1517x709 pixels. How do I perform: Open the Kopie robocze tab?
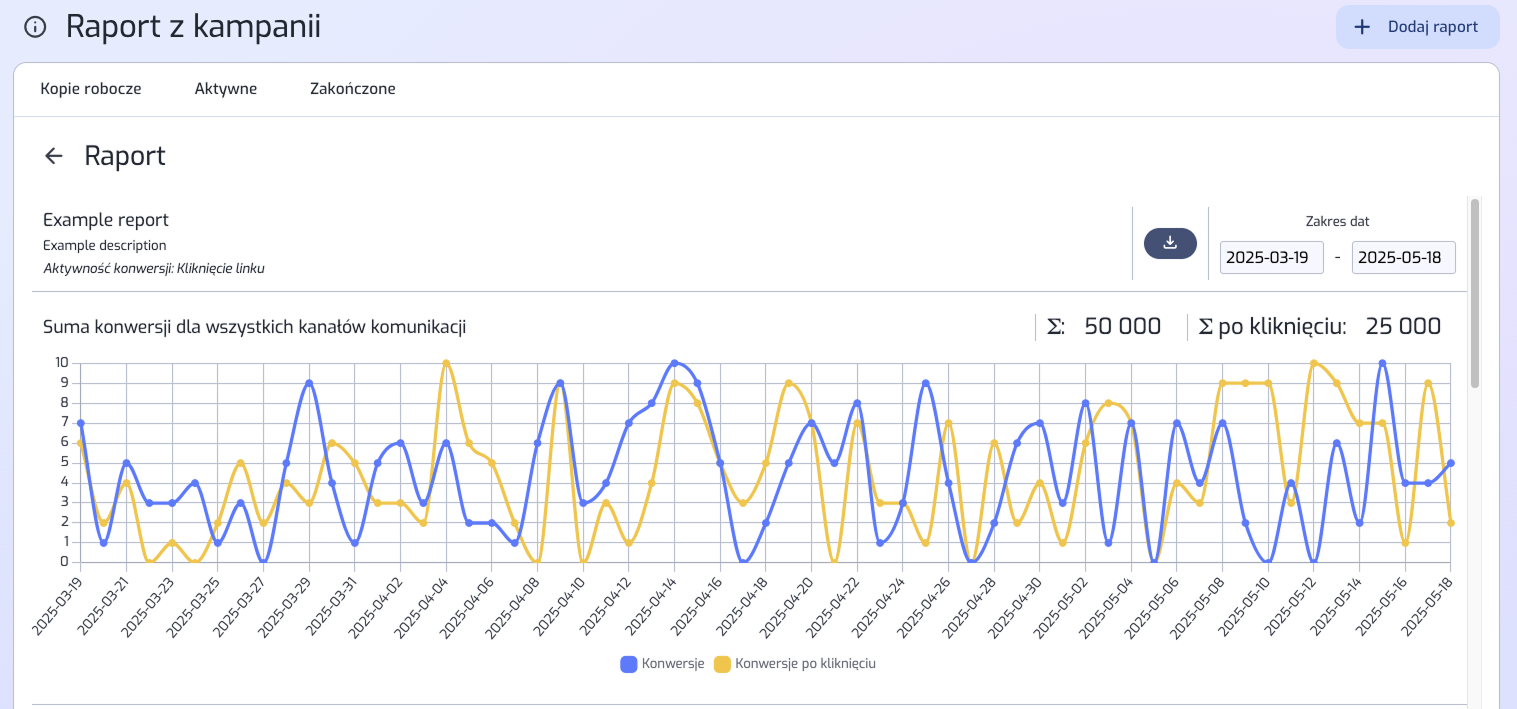pos(91,89)
